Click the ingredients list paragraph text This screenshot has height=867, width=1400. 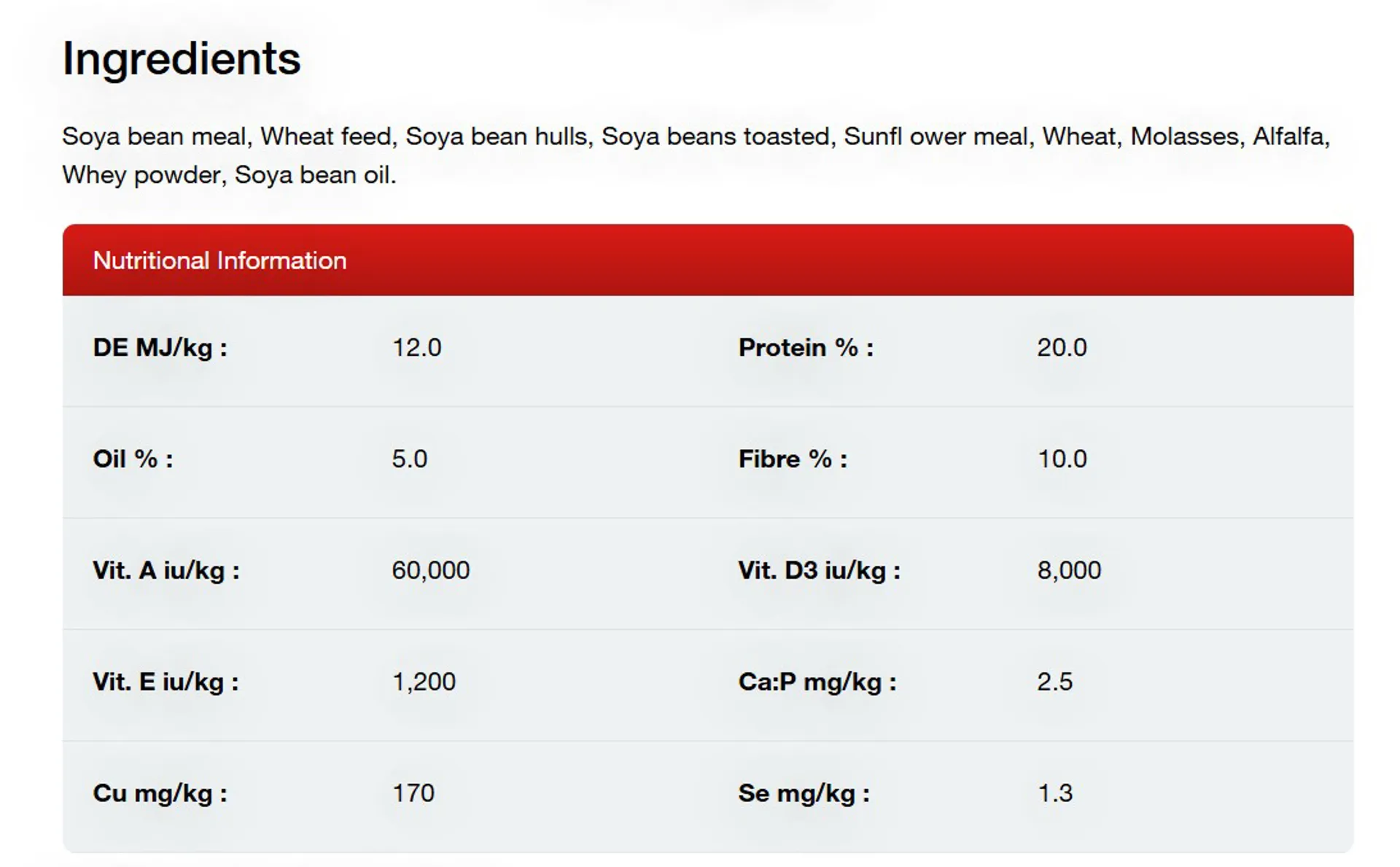696,155
